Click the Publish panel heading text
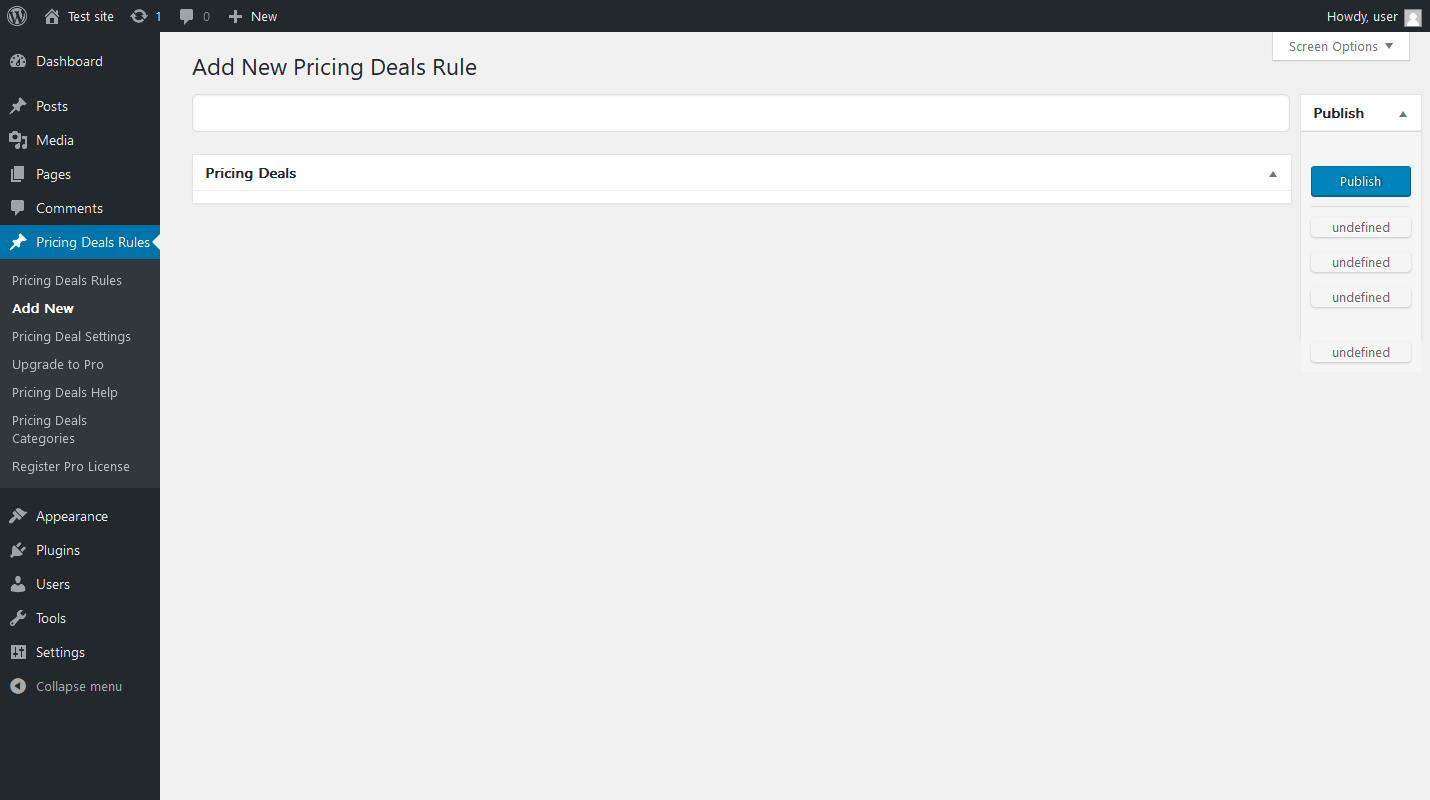 point(1339,113)
